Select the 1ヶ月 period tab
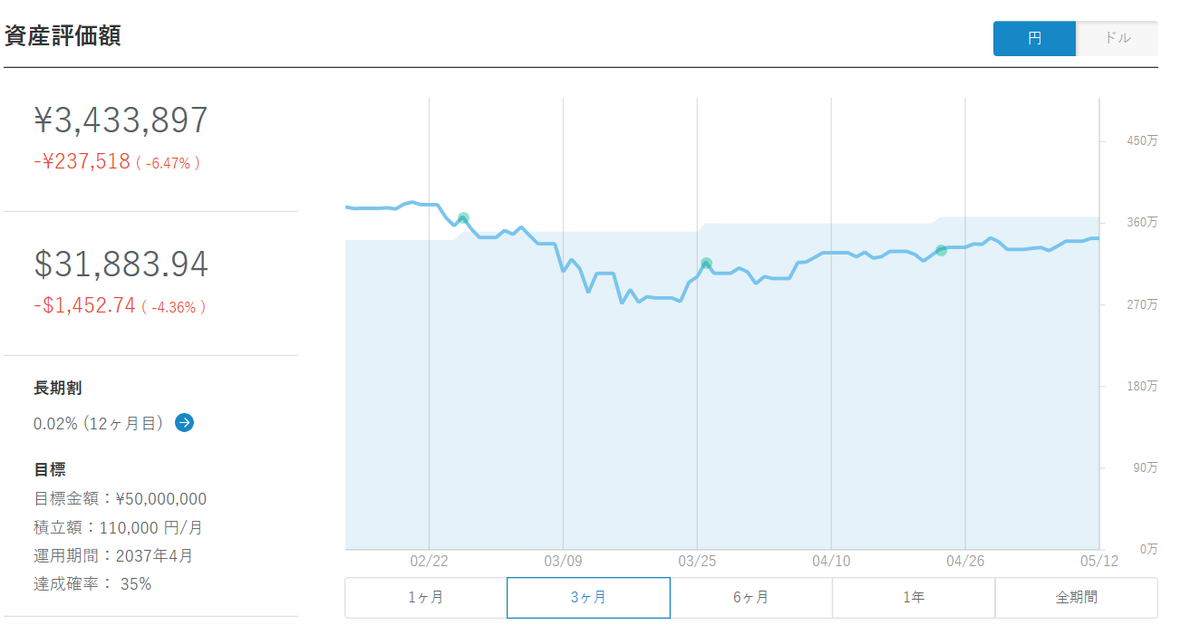The width and height of the screenshot is (1200, 635). pos(426,598)
